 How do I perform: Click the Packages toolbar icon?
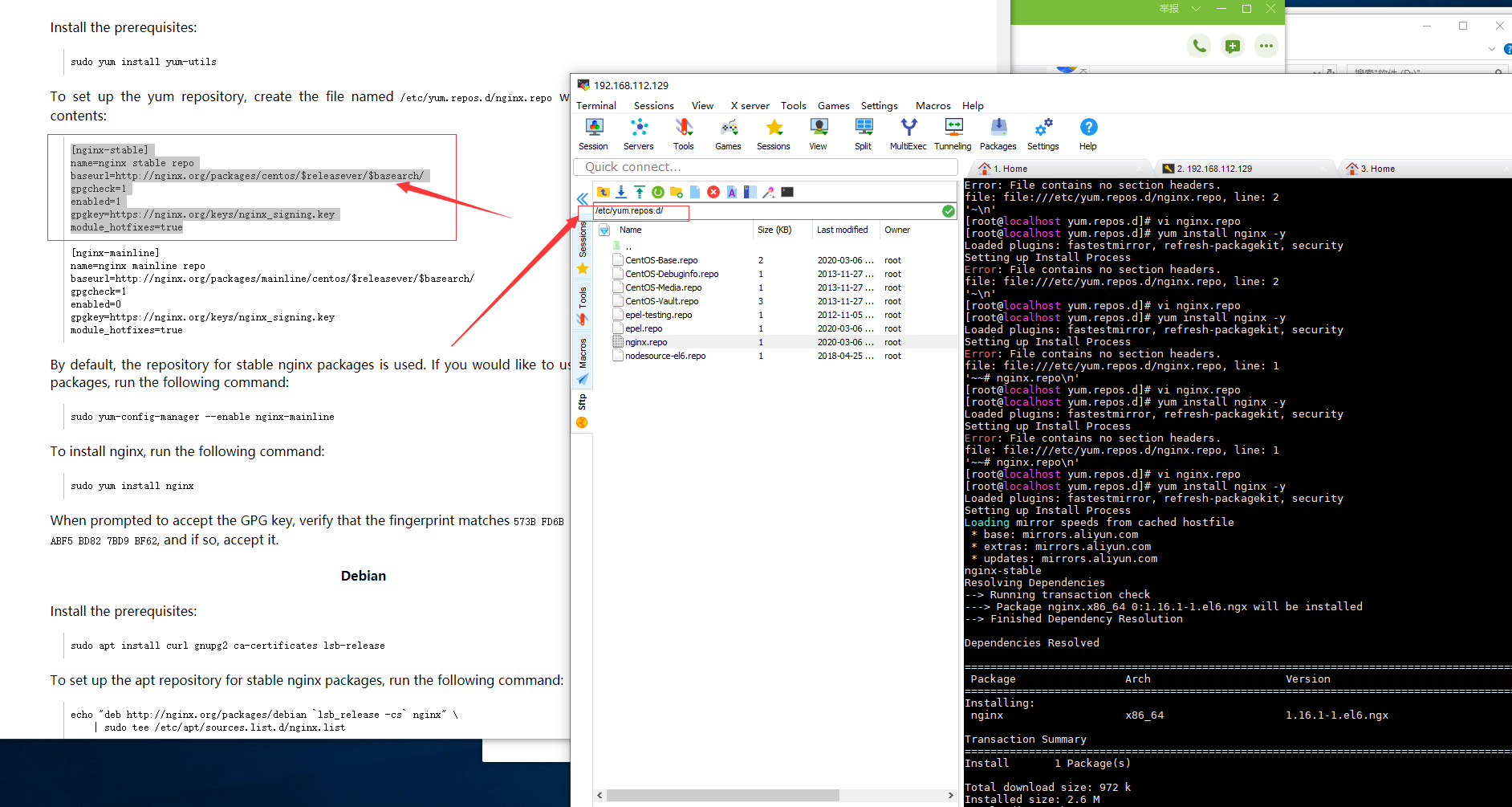pyautogui.click(x=998, y=134)
